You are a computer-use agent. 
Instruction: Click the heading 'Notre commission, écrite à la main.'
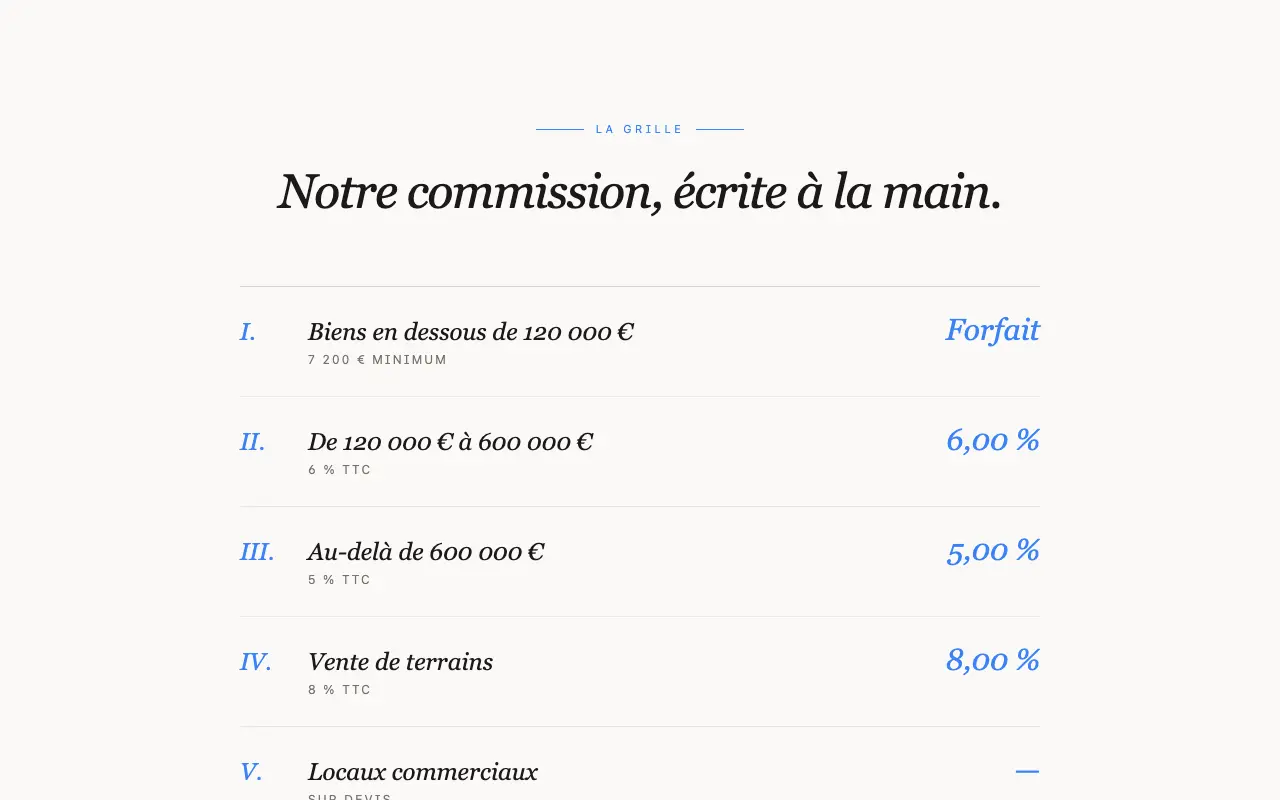click(640, 191)
